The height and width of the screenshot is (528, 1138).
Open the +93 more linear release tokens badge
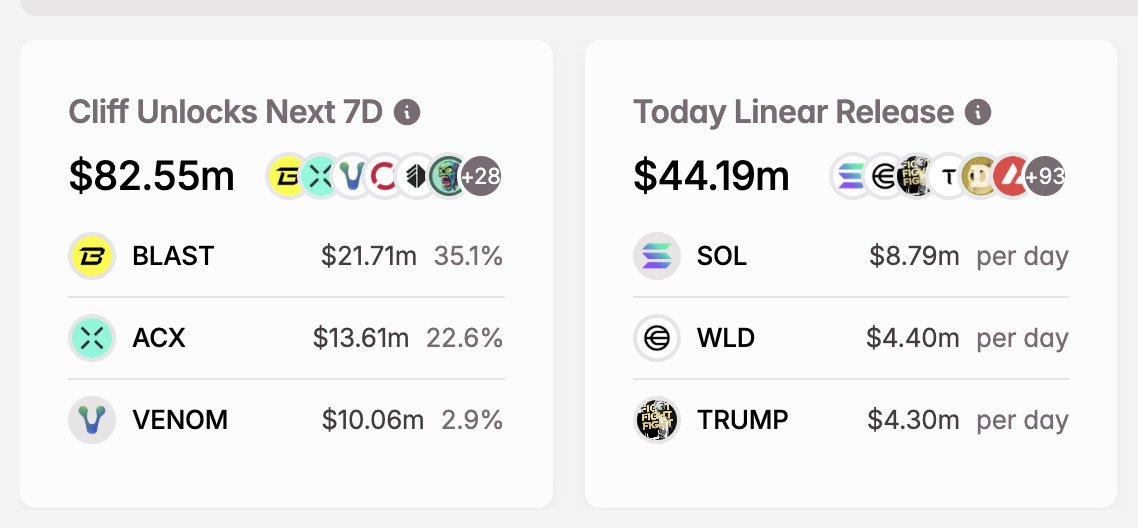click(1045, 176)
